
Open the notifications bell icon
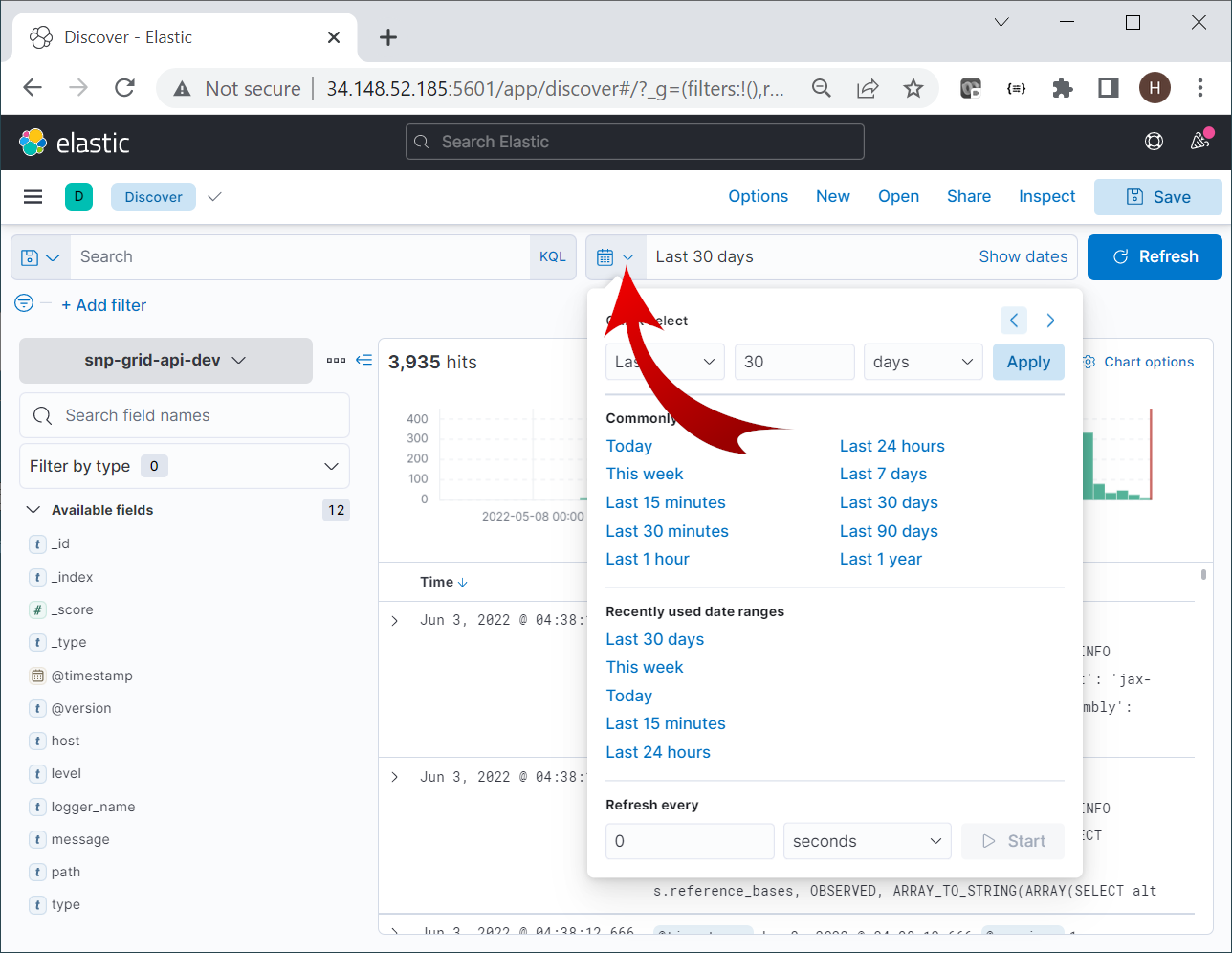[x=1199, y=141]
